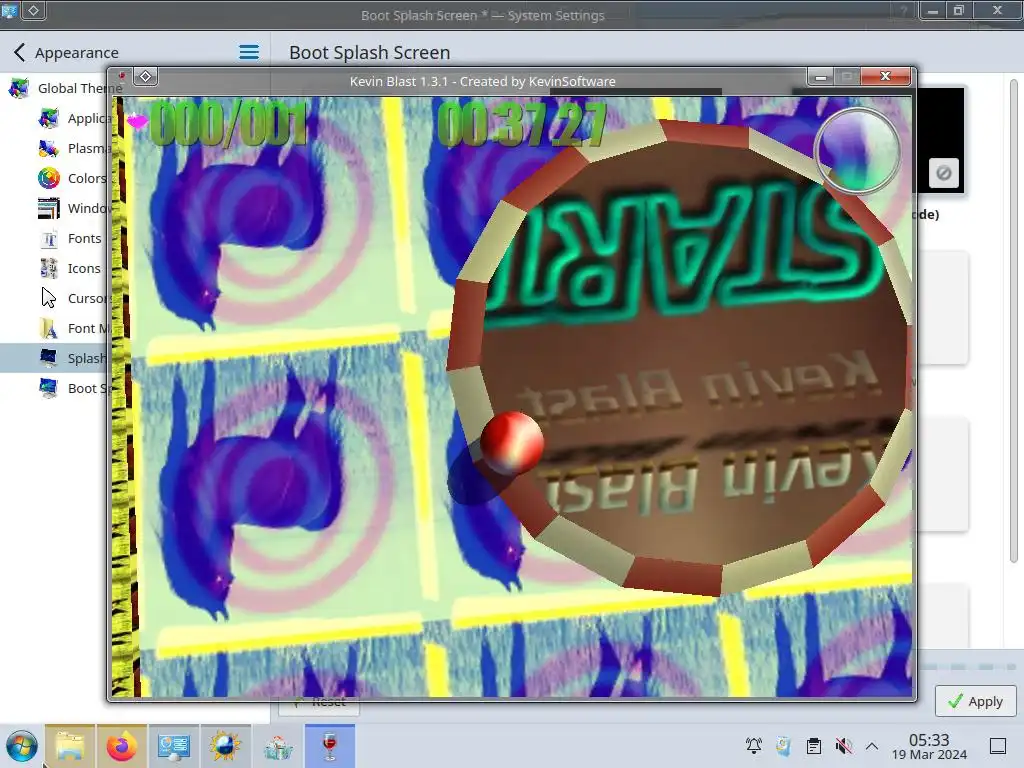1024x768 pixels.
Task: Click the Window Decorations icon
Action: click(x=49, y=208)
